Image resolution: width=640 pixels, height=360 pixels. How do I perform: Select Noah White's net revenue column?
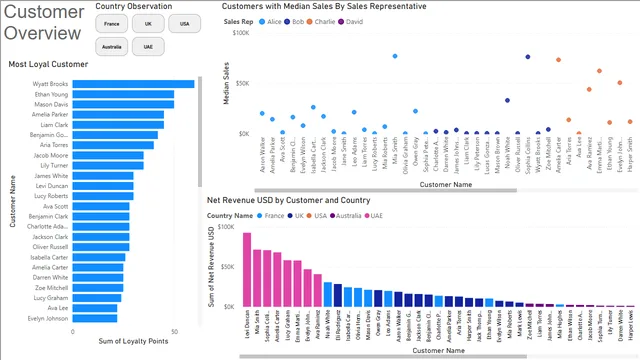(328, 294)
